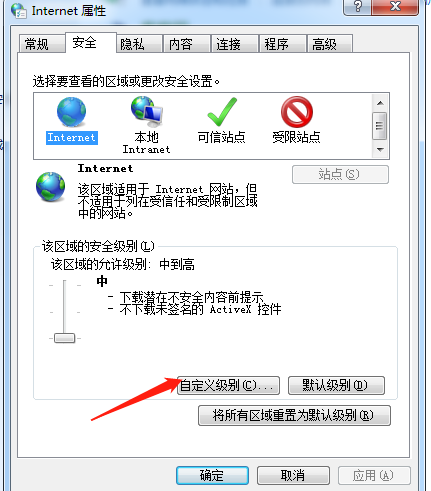Select the 本地 Intranet zone icon

pos(147,111)
